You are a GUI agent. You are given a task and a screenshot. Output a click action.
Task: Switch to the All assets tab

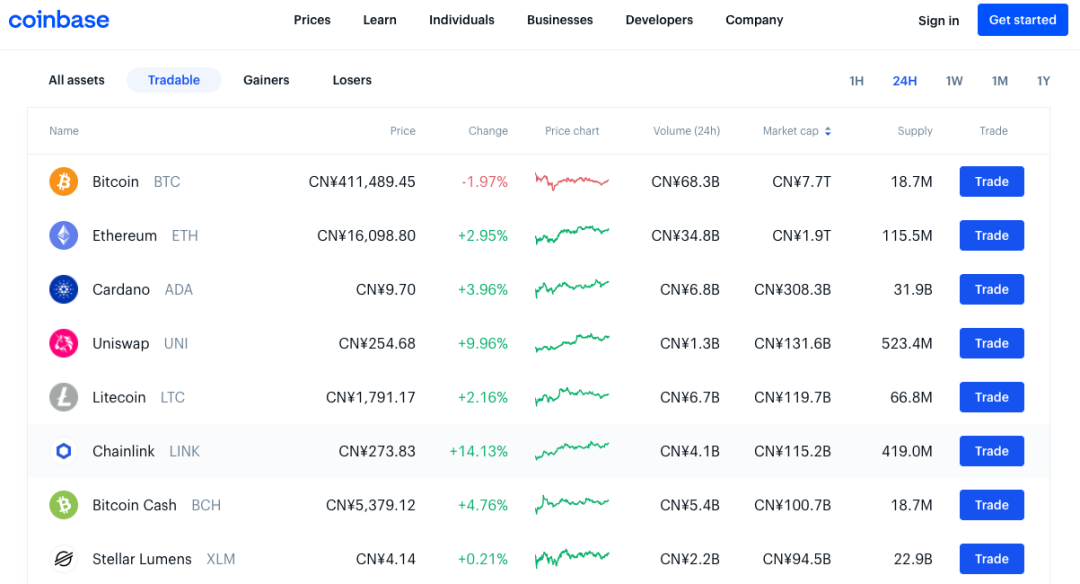76,80
